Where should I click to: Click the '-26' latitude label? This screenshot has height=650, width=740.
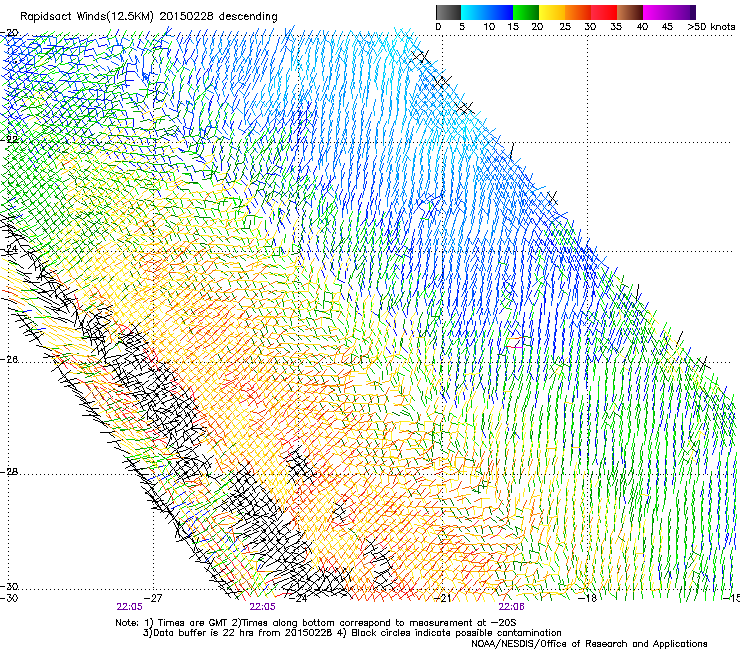(9, 360)
